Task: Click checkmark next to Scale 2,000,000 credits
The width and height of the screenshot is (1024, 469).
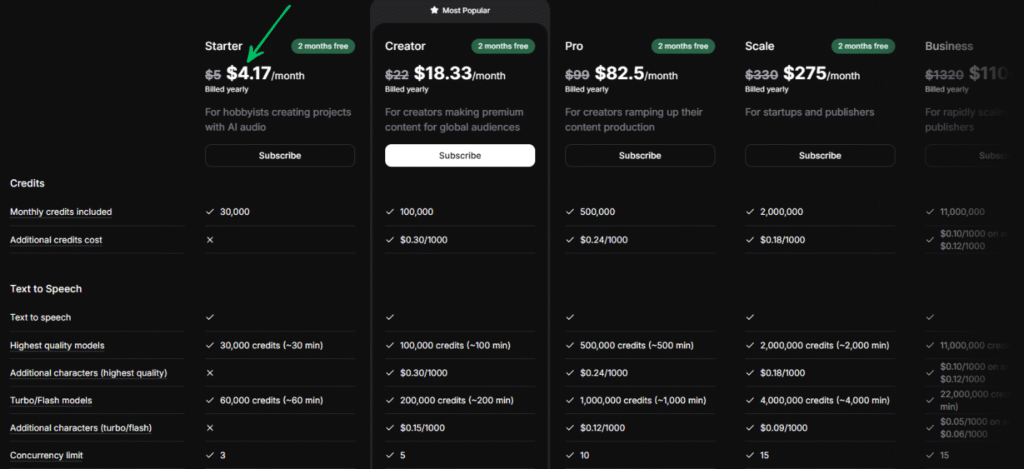Action: 750,212
